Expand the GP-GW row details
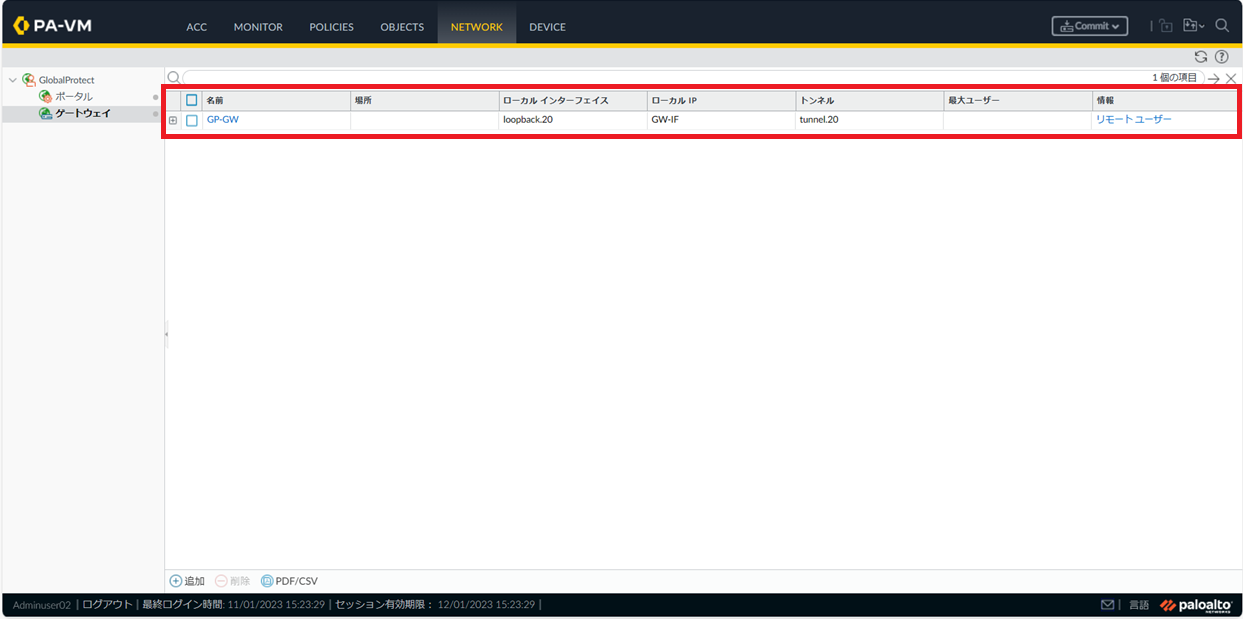Image resolution: width=1243 pixels, height=619 pixels. click(173, 120)
